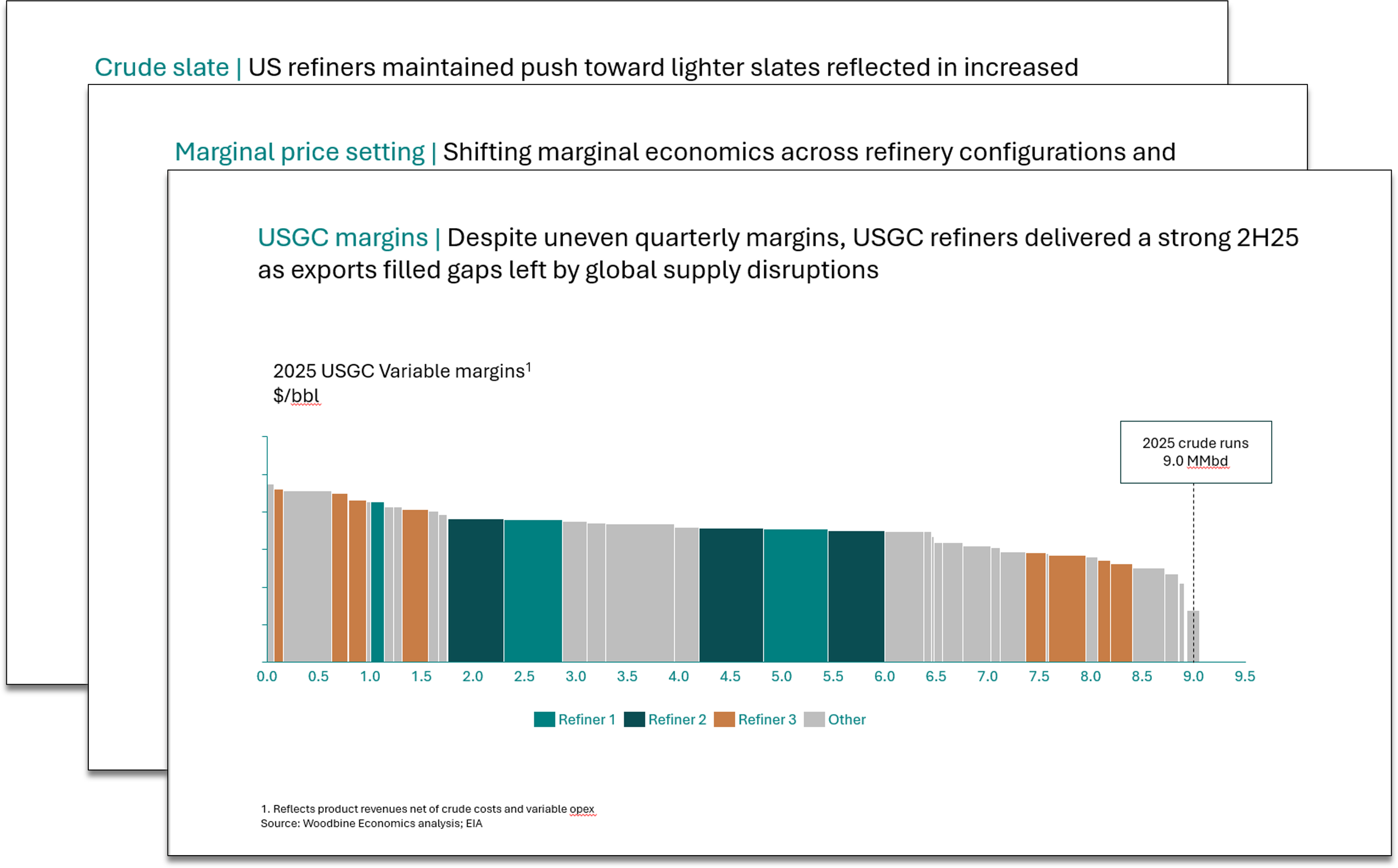Image resolution: width=1398 pixels, height=868 pixels.
Task: Click the '5.5' x-axis label
Action: pyautogui.click(x=833, y=677)
